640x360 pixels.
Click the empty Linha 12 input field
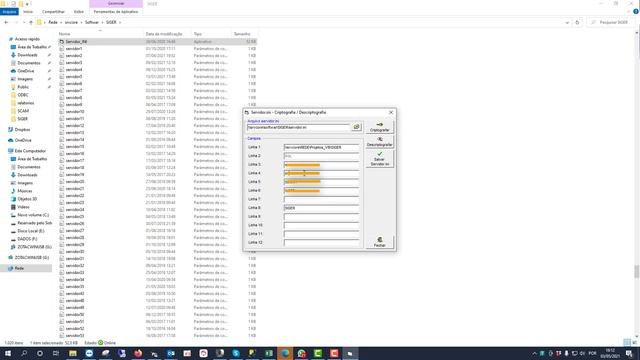(322, 242)
